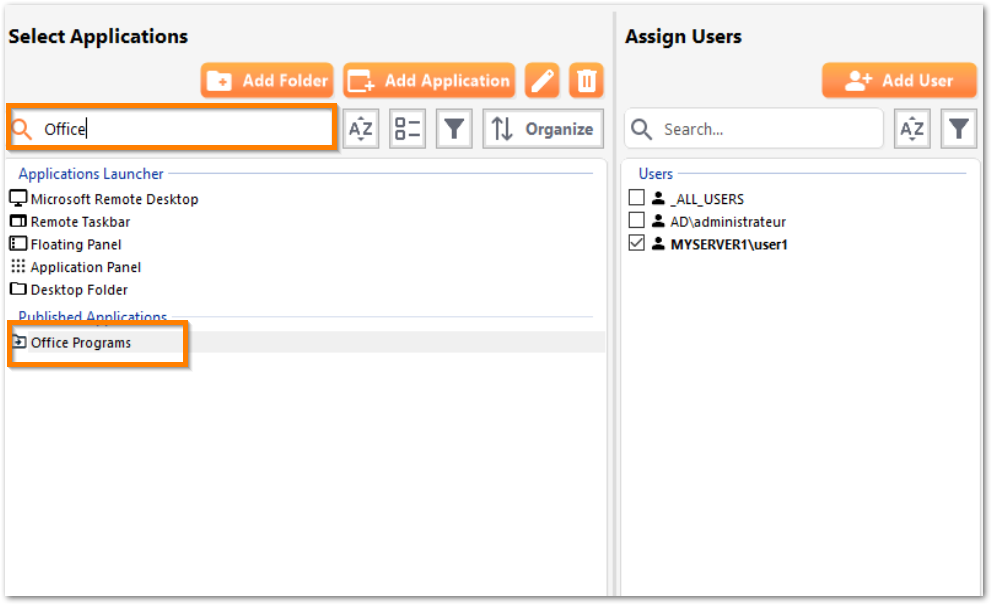
Task: Click the Add User button
Action: coord(898,80)
